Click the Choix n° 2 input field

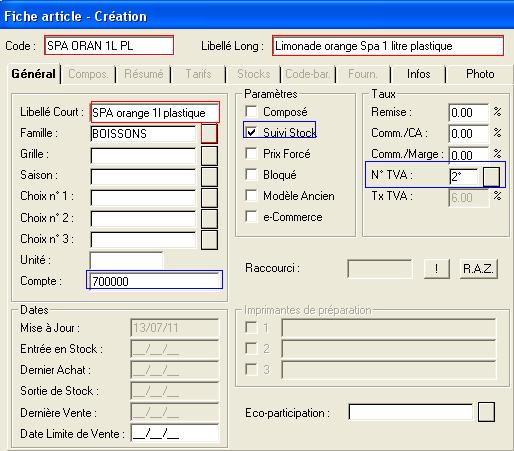pyautogui.click(x=143, y=219)
